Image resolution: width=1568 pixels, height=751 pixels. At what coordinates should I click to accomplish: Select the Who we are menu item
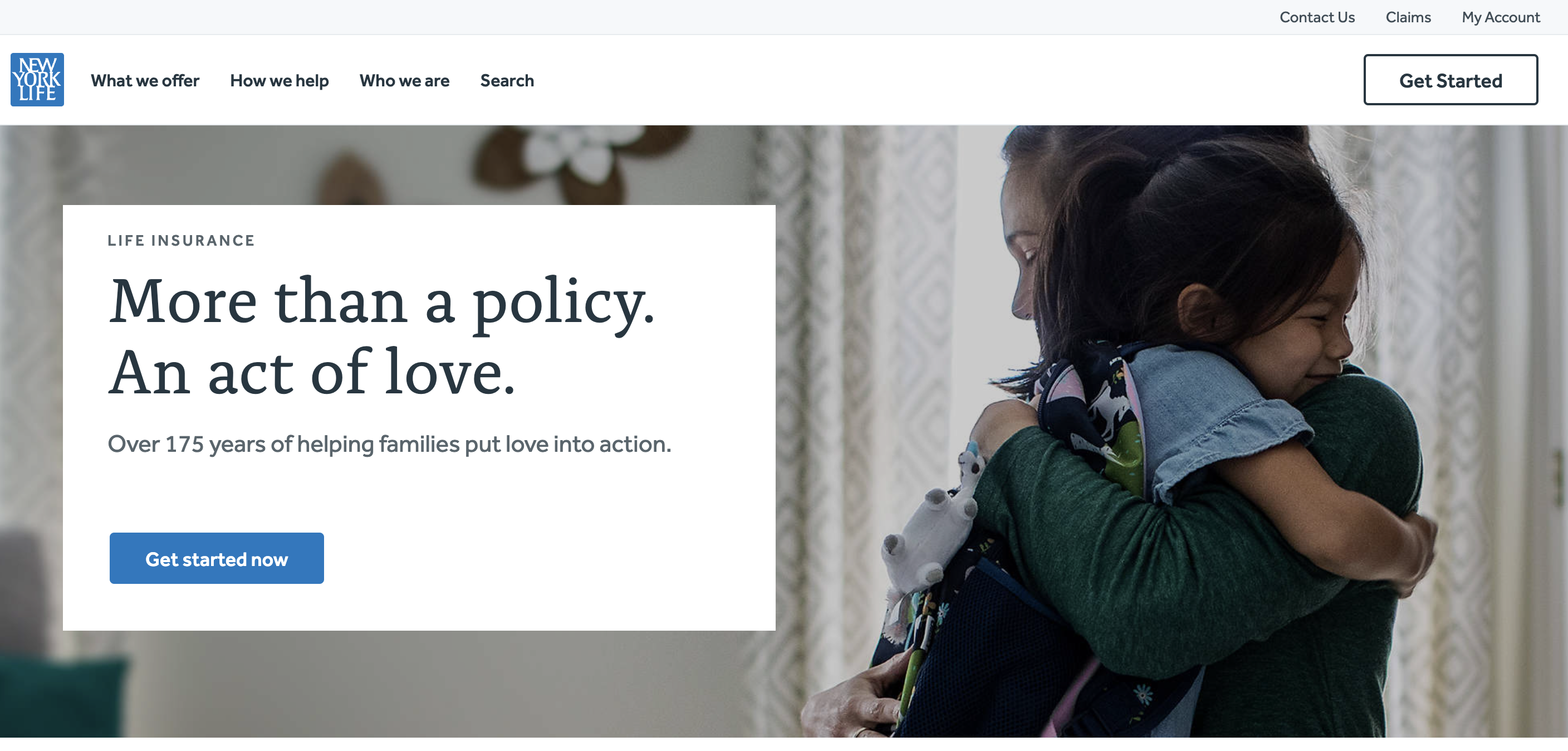(405, 79)
